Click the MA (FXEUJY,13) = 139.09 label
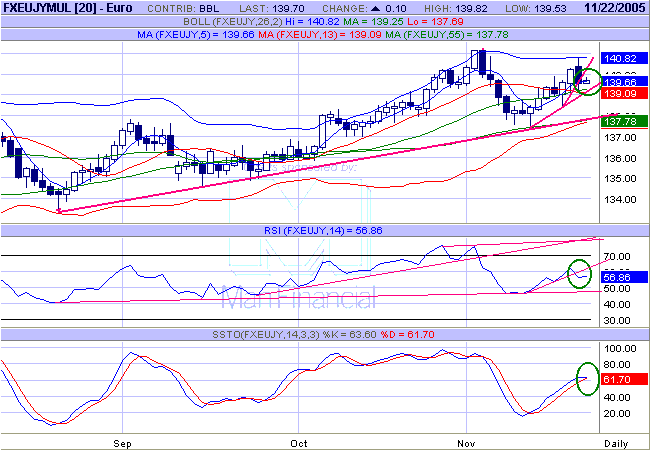The width and height of the screenshot is (650, 450). click(320, 35)
